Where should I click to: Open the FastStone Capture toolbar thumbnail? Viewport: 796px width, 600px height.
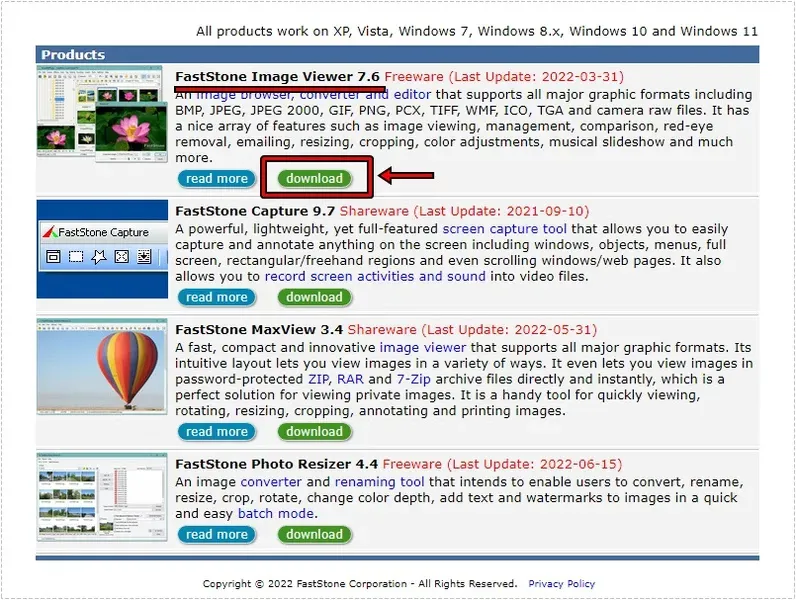pyautogui.click(x=102, y=249)
